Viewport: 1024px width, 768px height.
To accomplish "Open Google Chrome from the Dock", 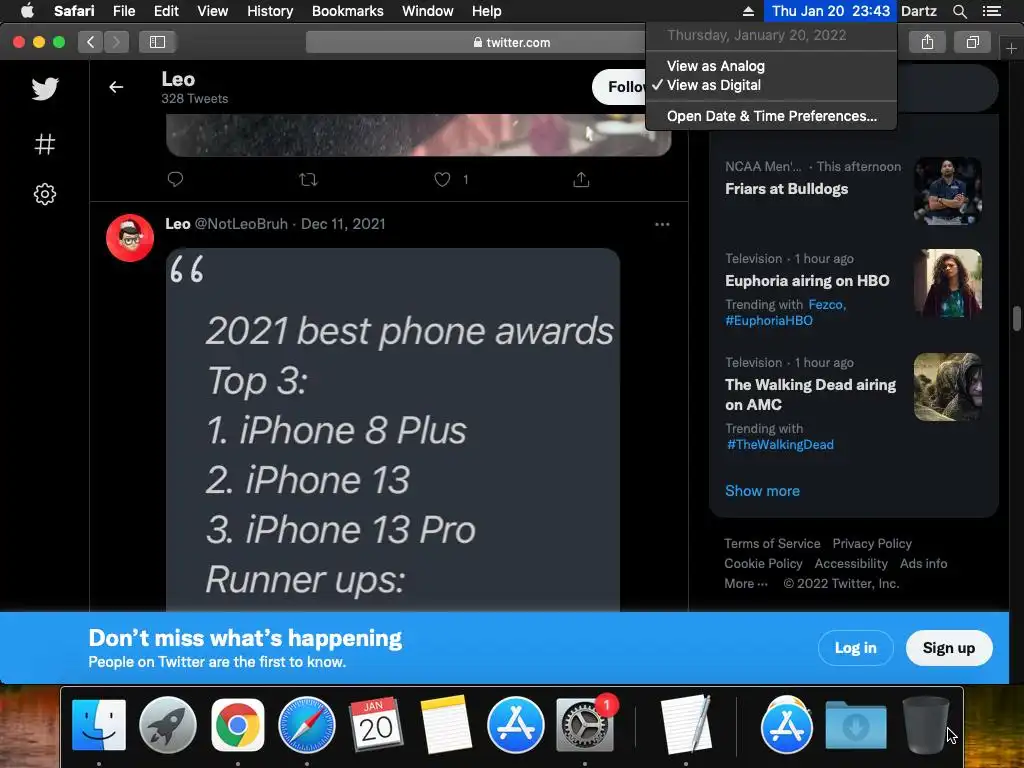I will tap(238, 725).
